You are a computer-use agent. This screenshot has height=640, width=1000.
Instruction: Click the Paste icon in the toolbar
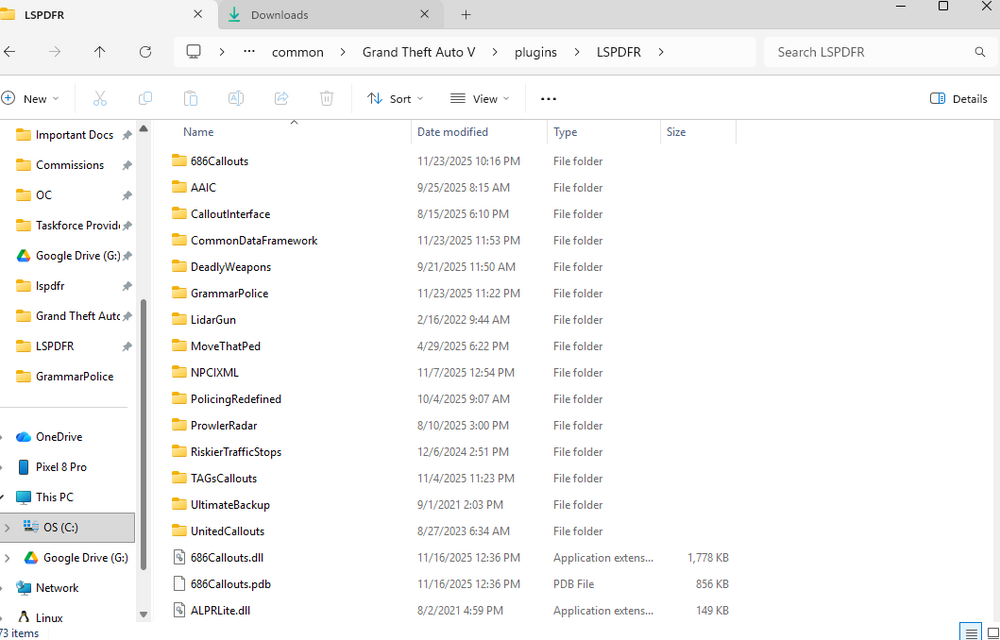190,98
